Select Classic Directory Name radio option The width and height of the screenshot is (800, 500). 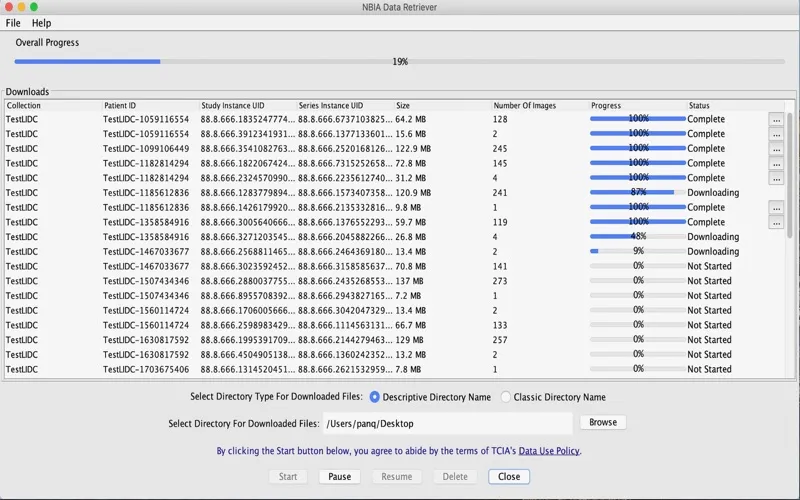(x=505, y=397)
